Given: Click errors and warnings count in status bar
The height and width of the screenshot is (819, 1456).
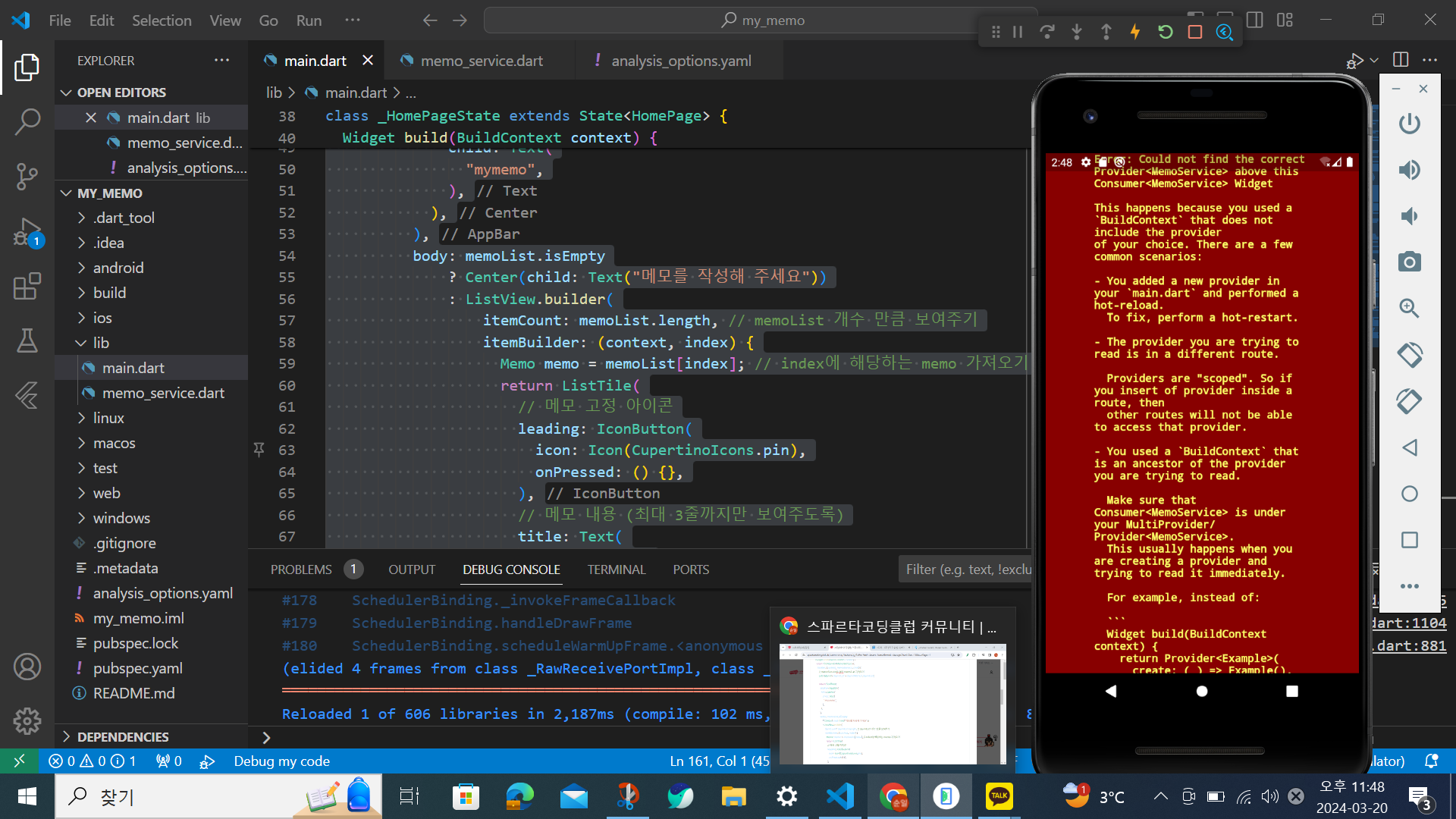Looking at the screenshot, I should pyautogui.click(x=93, y=761).
